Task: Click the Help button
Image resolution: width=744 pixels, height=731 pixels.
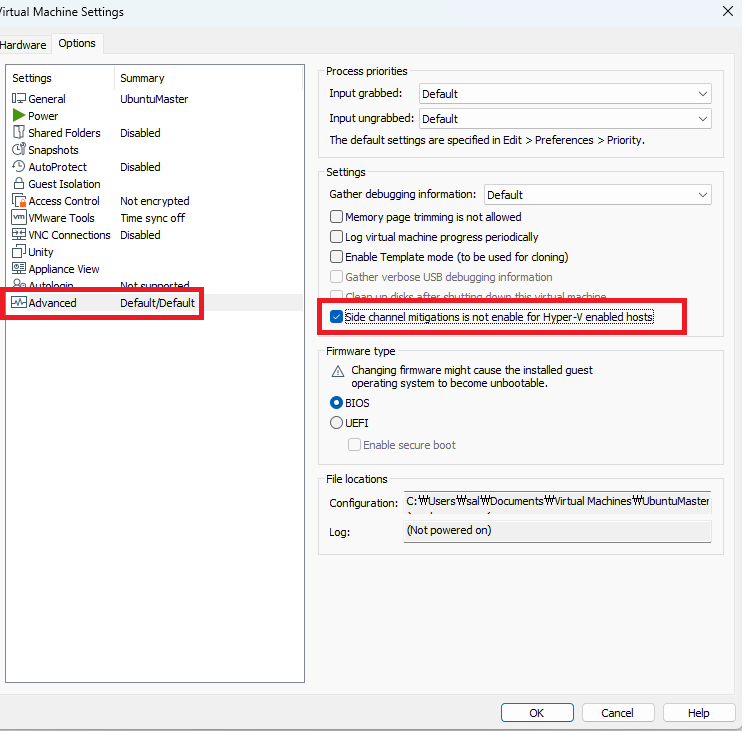Action: coord(698,712)
